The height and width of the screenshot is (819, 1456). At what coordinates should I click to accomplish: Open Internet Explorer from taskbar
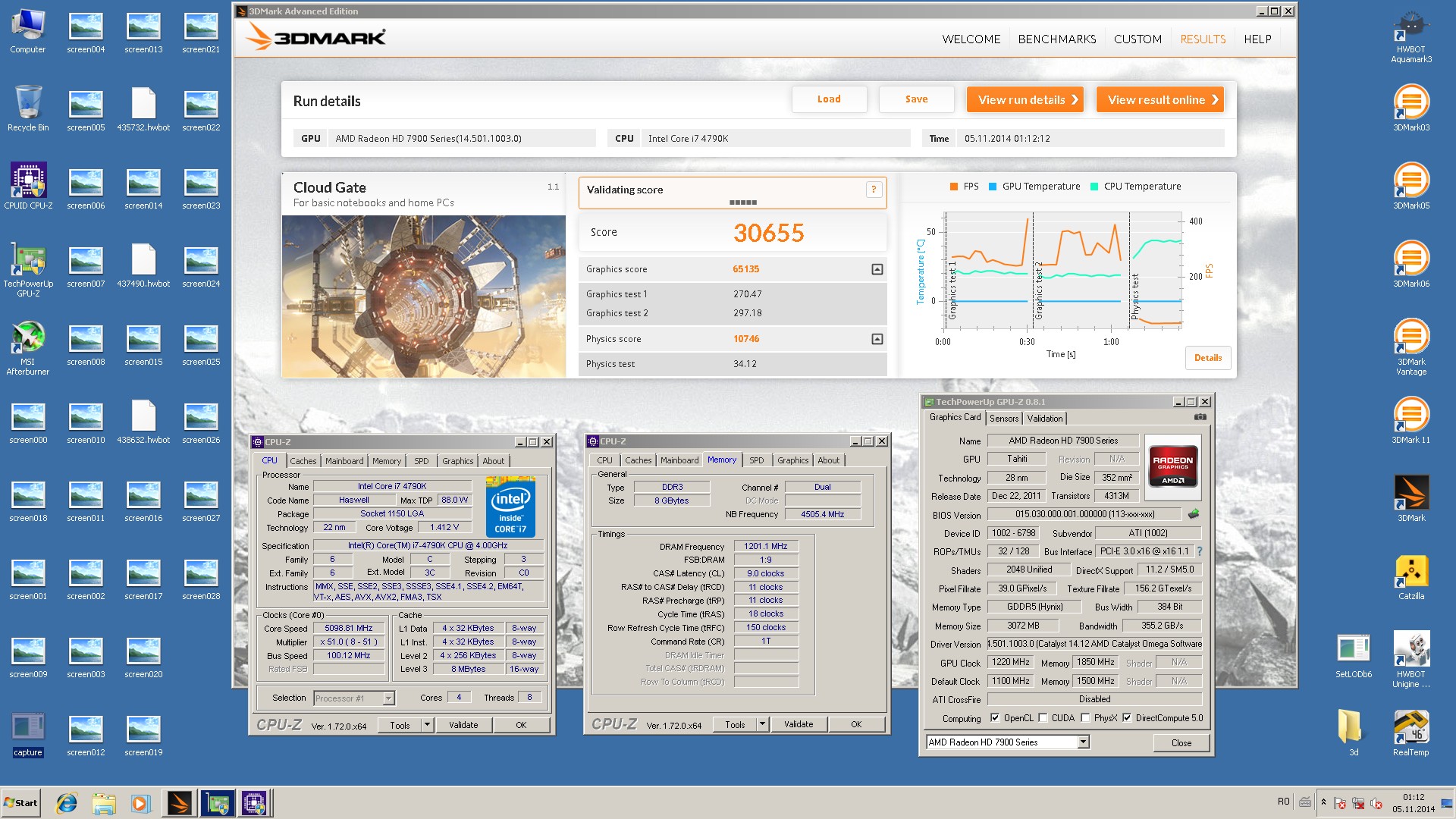[x=67, y=803]
